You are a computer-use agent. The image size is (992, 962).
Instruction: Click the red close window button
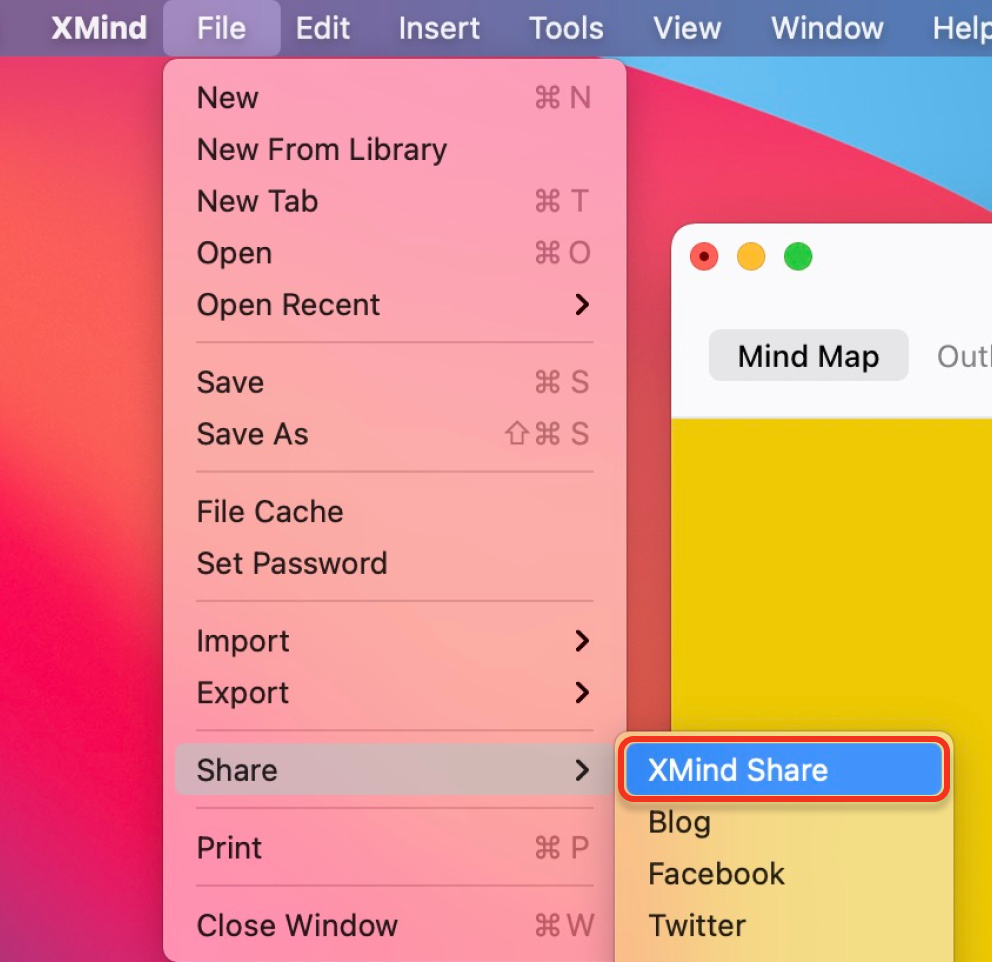click(x=704, y=257)
